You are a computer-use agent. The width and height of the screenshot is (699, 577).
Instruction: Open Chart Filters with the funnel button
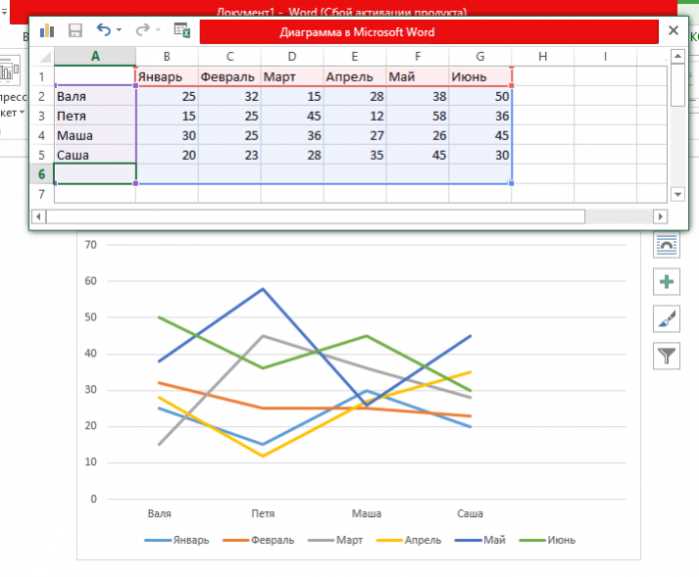666,356
